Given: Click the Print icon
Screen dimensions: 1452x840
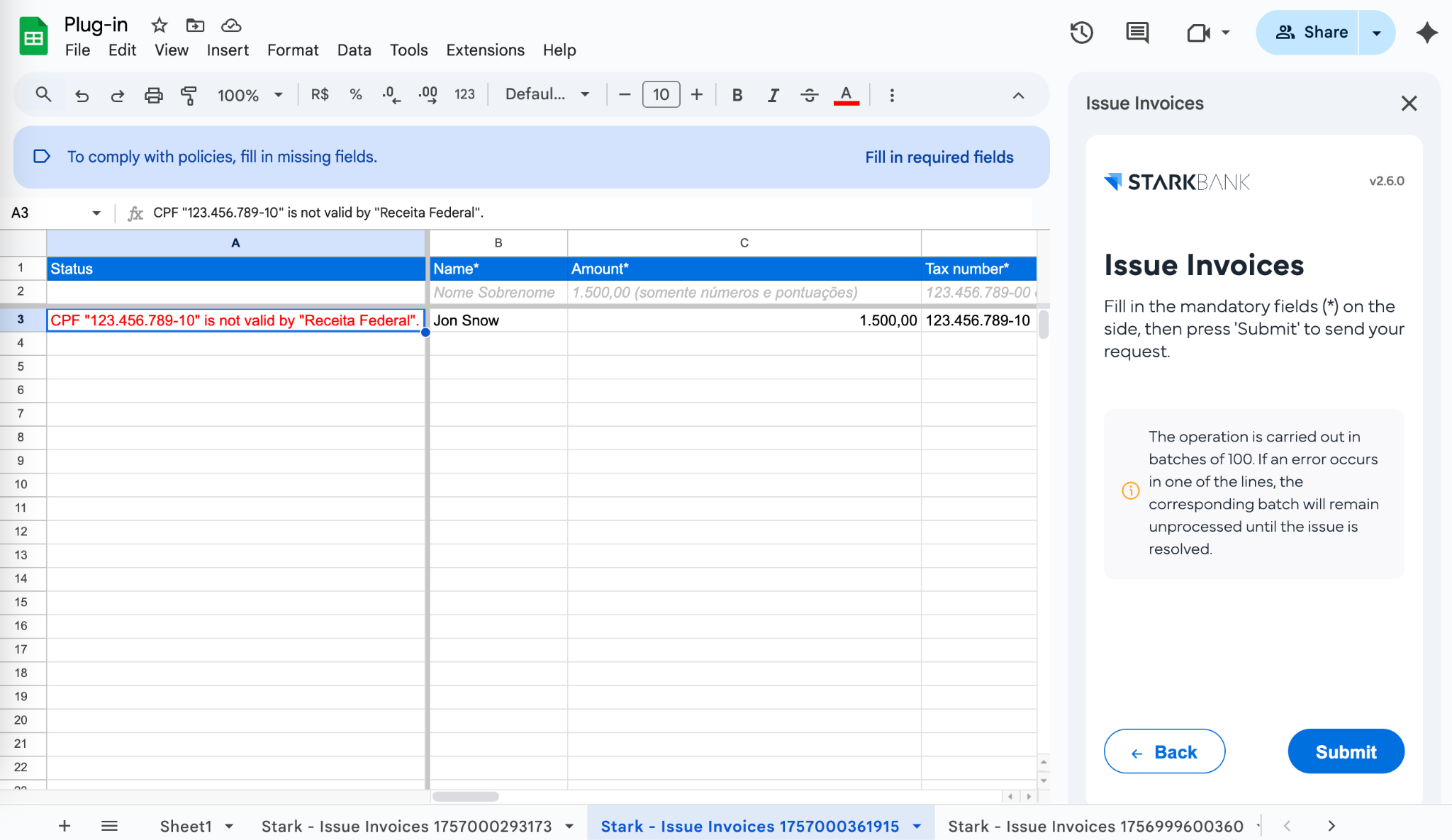Looking at the screenshot, I should pos(153,95).
